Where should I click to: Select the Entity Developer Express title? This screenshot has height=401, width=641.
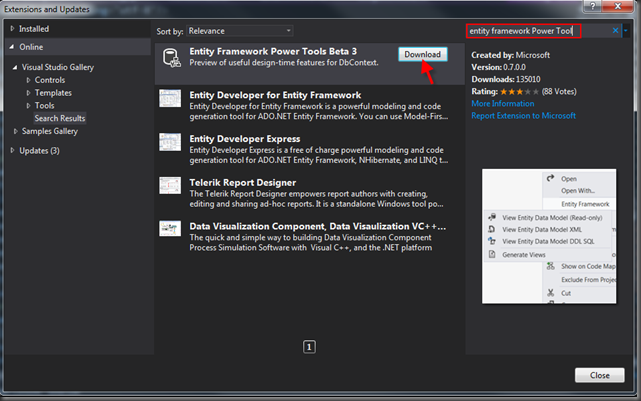244,139
